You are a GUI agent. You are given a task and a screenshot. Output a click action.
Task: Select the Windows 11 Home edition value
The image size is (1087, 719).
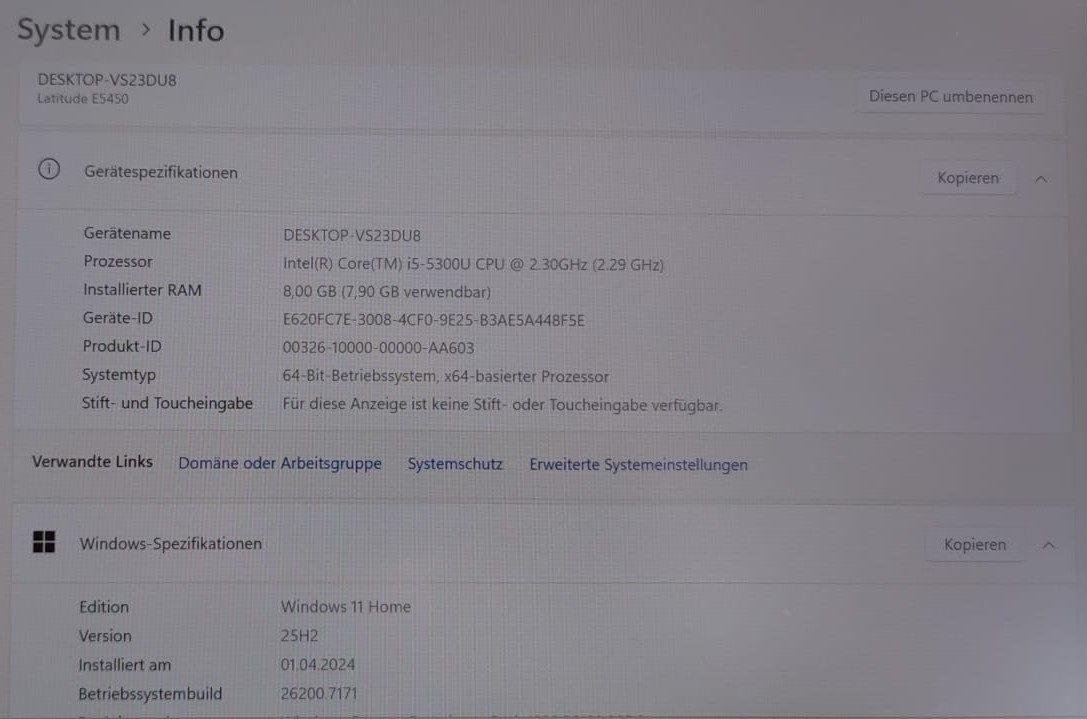coord(345,607)
